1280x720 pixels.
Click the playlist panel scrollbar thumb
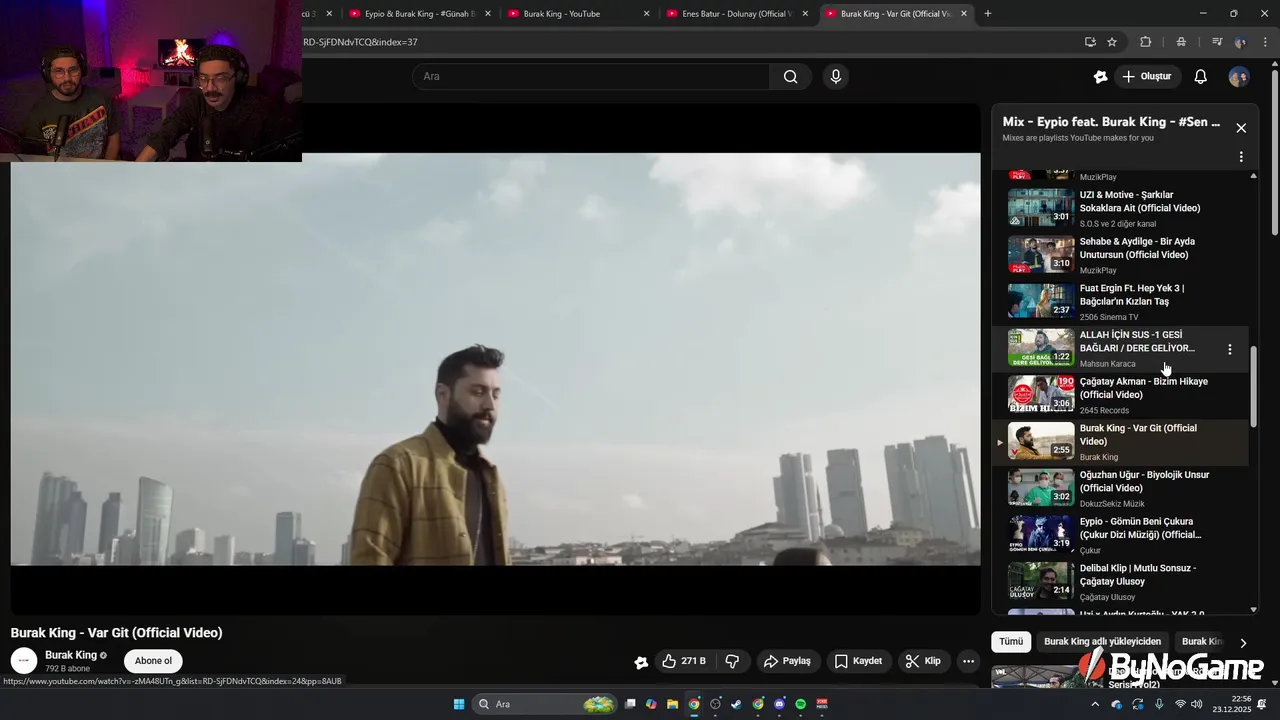(1254, 388)
